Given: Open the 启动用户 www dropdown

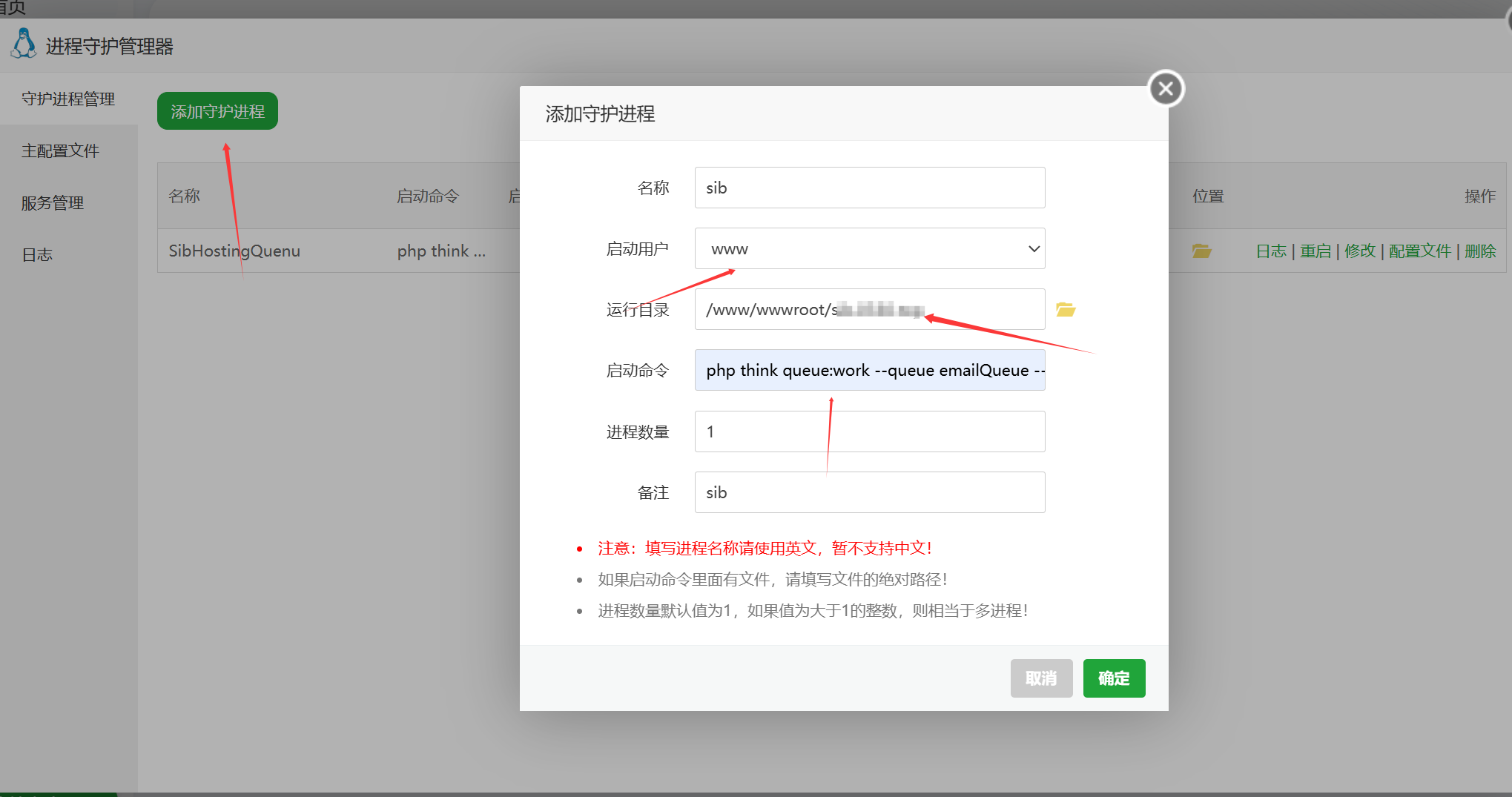Looking at the screenshot, I should [x=869, y=249].
